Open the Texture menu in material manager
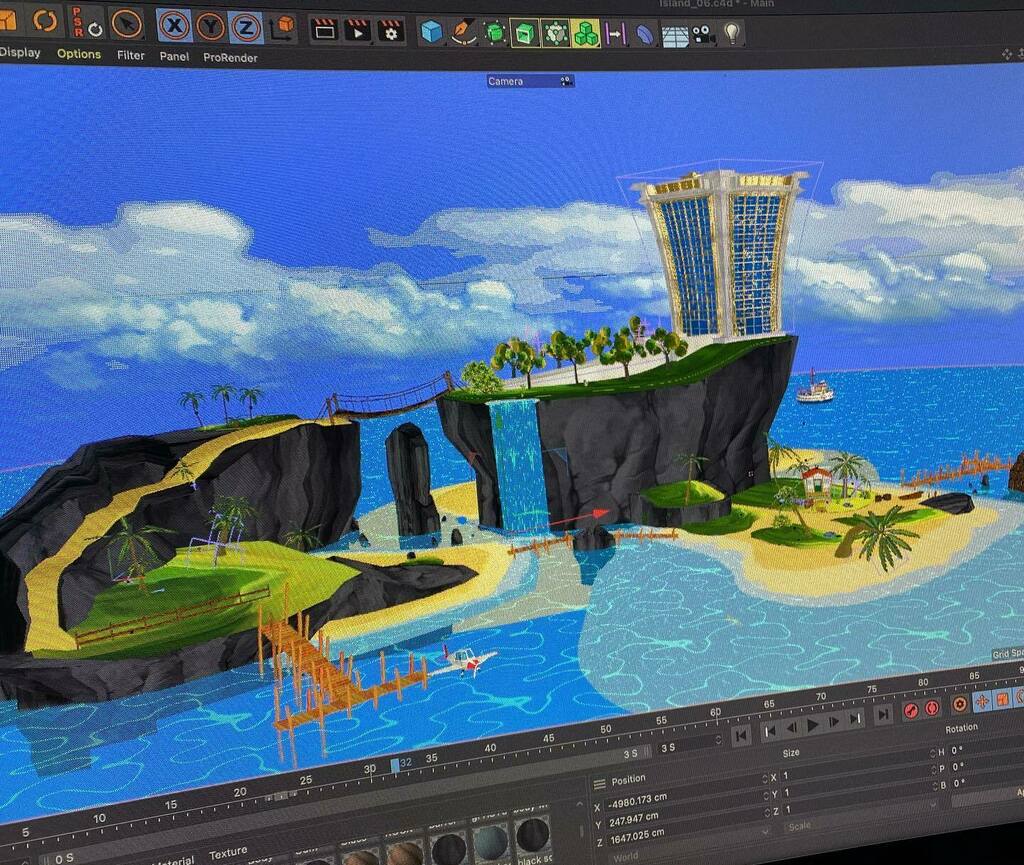Viewport: 1024px width, 865px height. pyautogui.click(x=228, y=853)
